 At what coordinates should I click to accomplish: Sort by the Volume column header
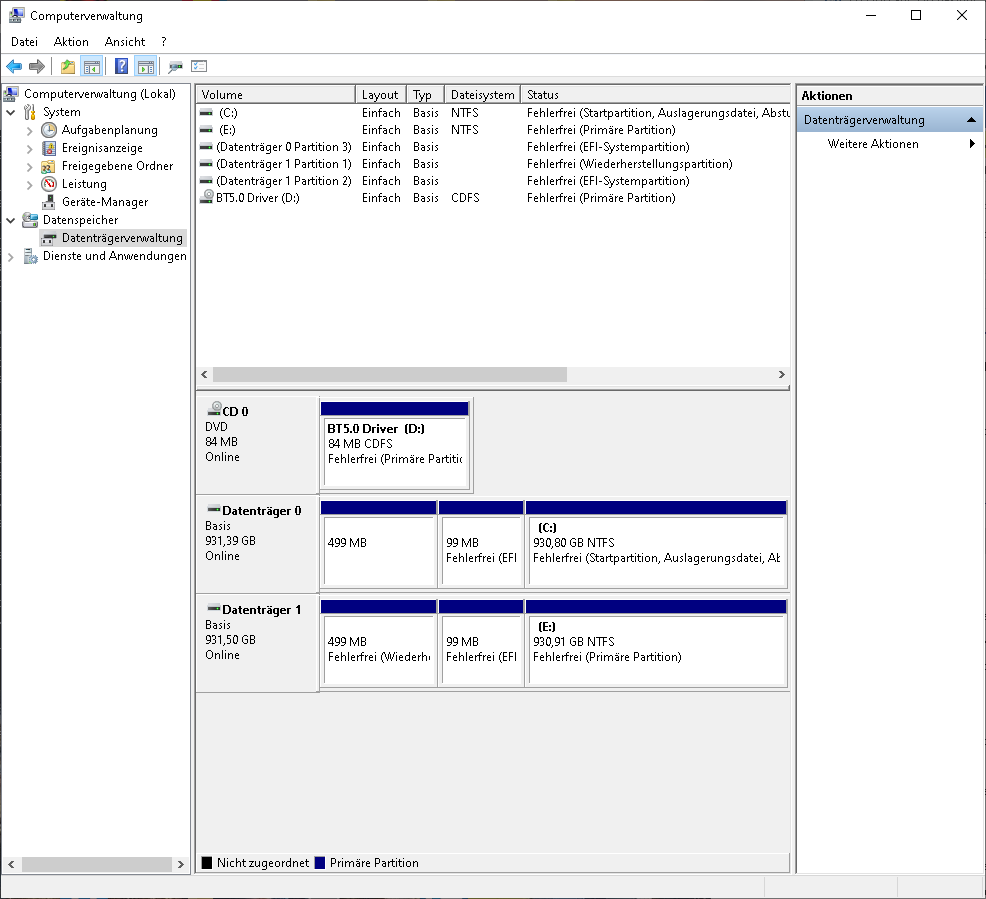coord(275,94)
